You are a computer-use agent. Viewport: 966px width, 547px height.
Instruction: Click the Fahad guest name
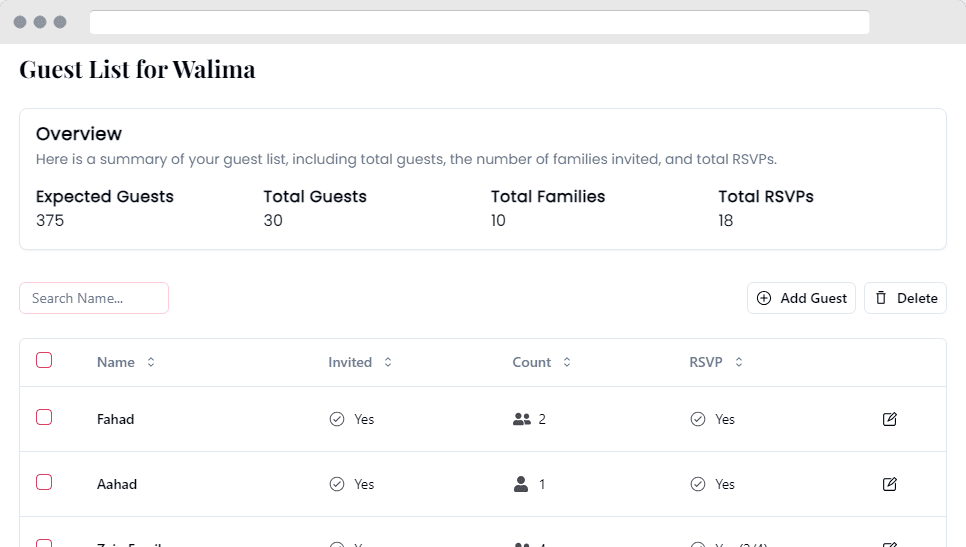coord(116,419)
